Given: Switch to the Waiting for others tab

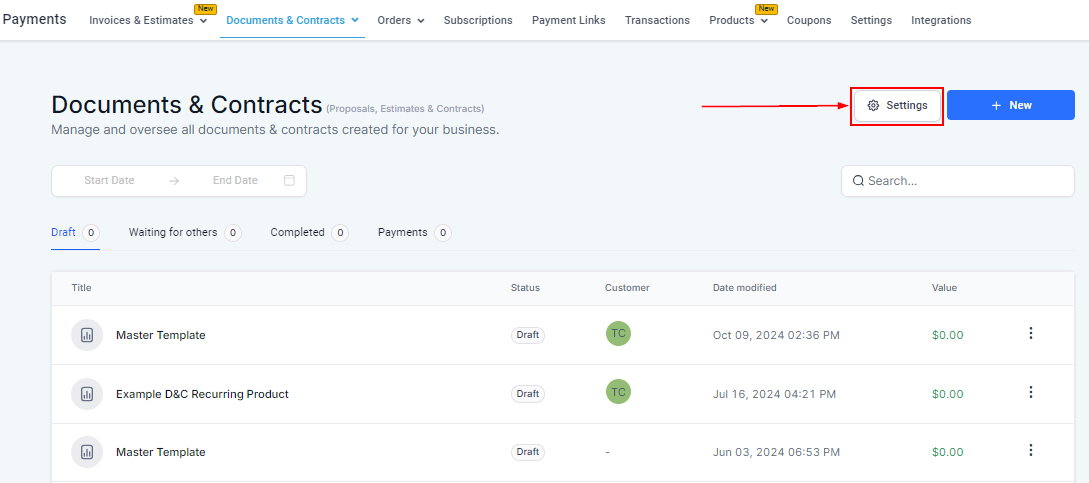Looking at the screenshot, I should [x=173, y=232].
